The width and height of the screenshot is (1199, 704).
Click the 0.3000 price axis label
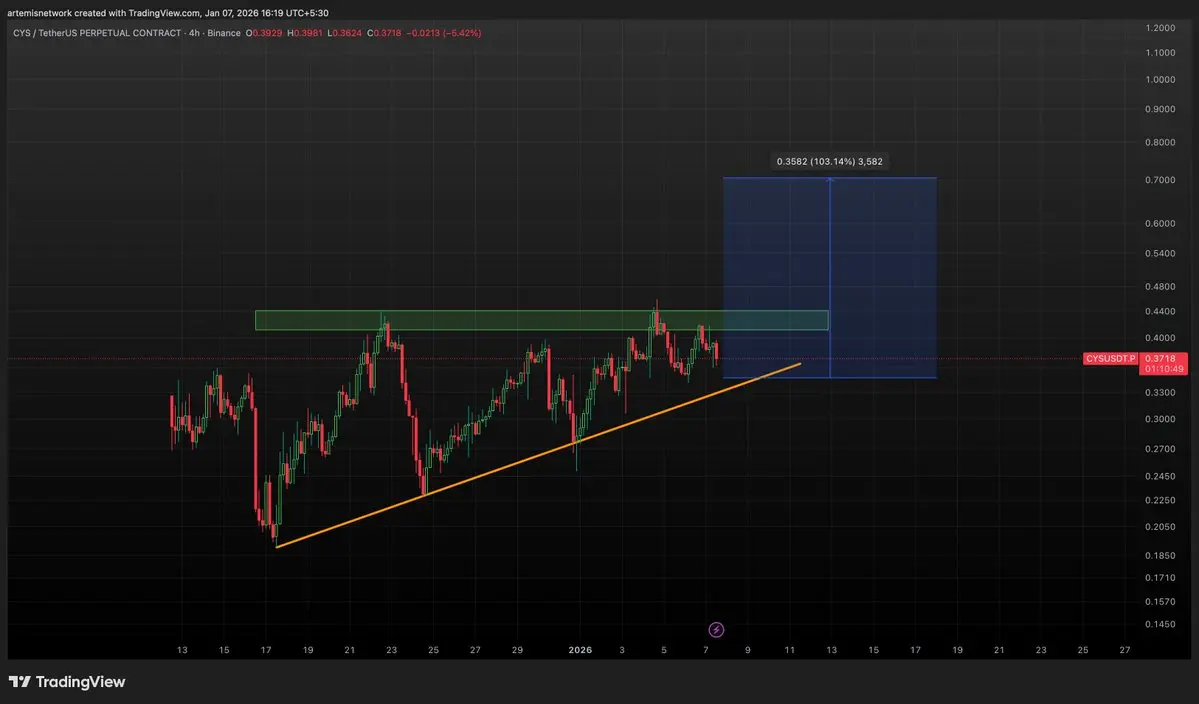[1160, 419]
